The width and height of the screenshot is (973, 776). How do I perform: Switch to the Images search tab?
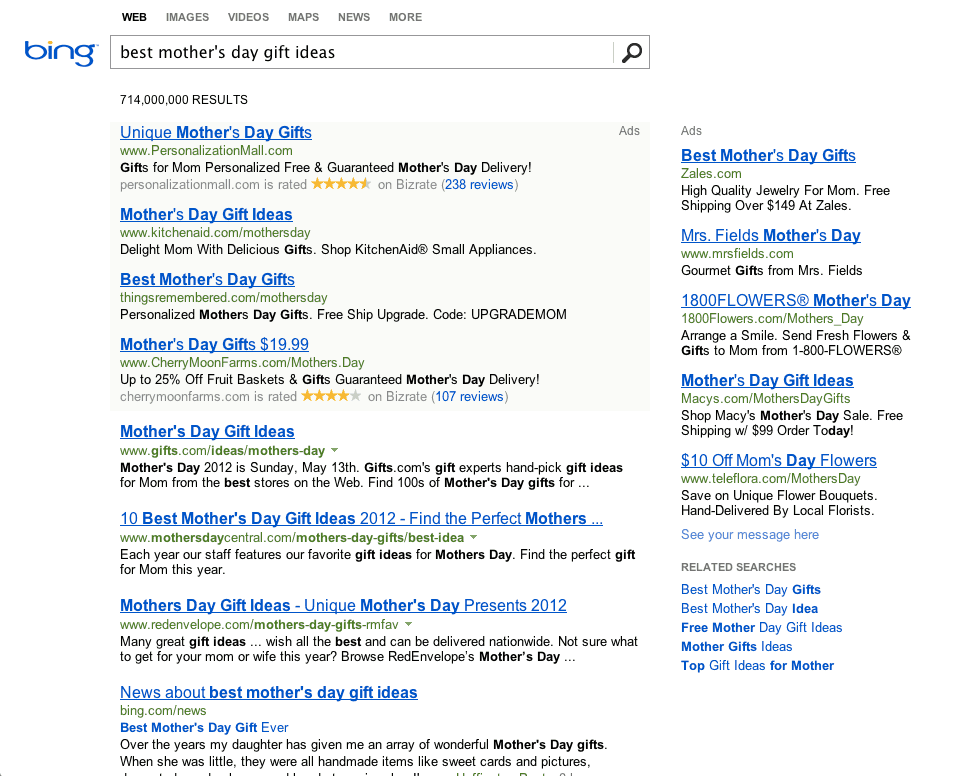tap(187, 17)
